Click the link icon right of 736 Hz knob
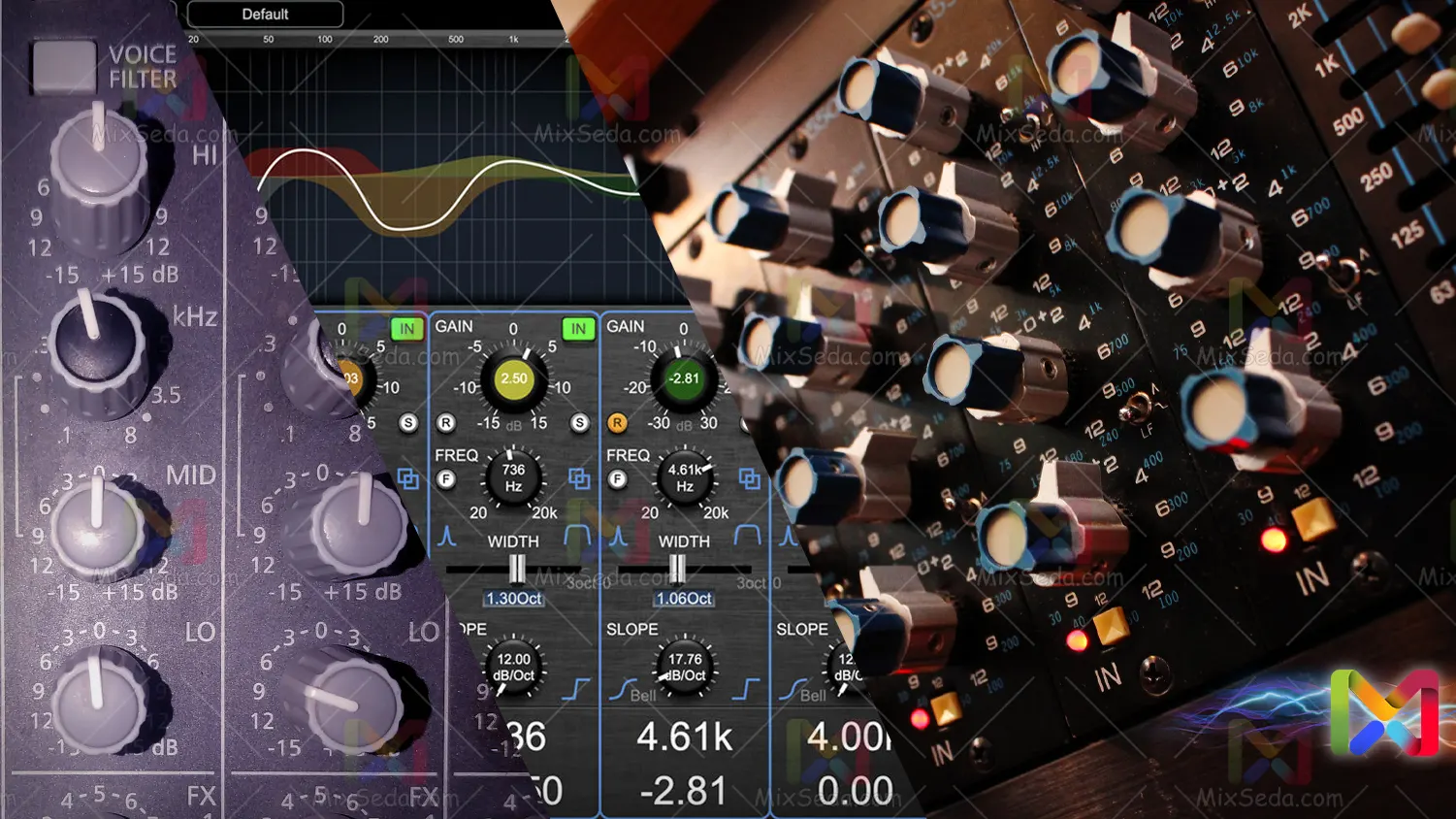 coord(579,478)
